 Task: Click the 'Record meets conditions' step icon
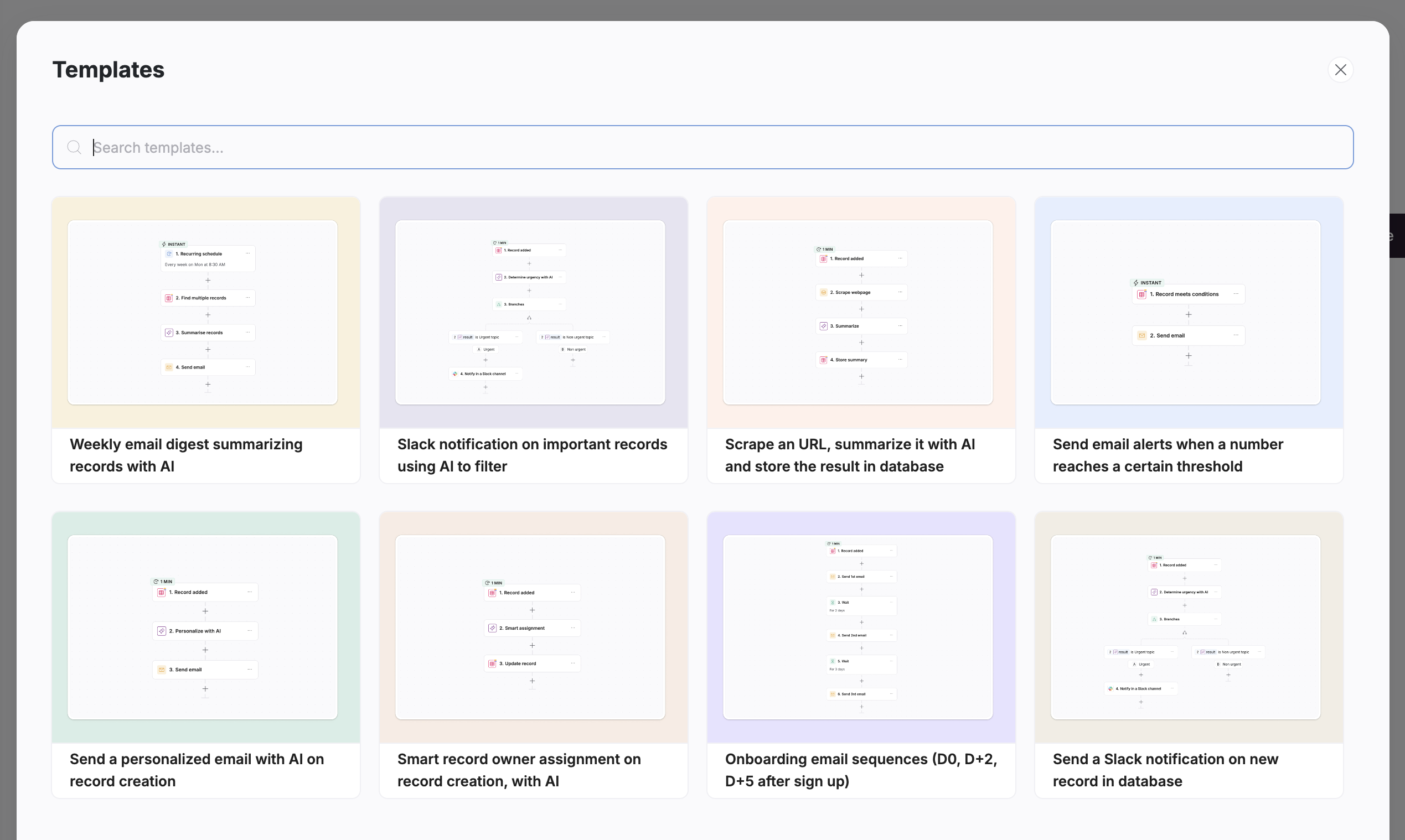click(1141, 294)
